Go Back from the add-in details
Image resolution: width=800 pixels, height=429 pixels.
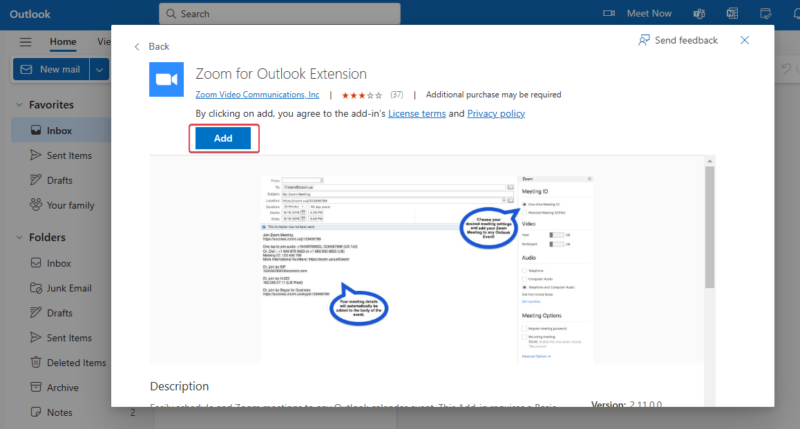[x=152, y=46]
